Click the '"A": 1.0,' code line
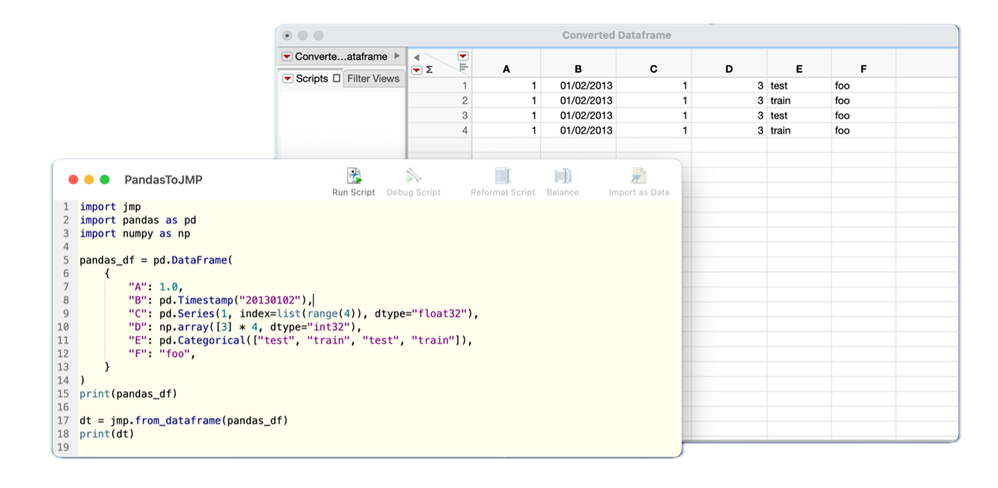Image resolution: width=998 pixels, height=488 pixels. [x=156, y=287]
